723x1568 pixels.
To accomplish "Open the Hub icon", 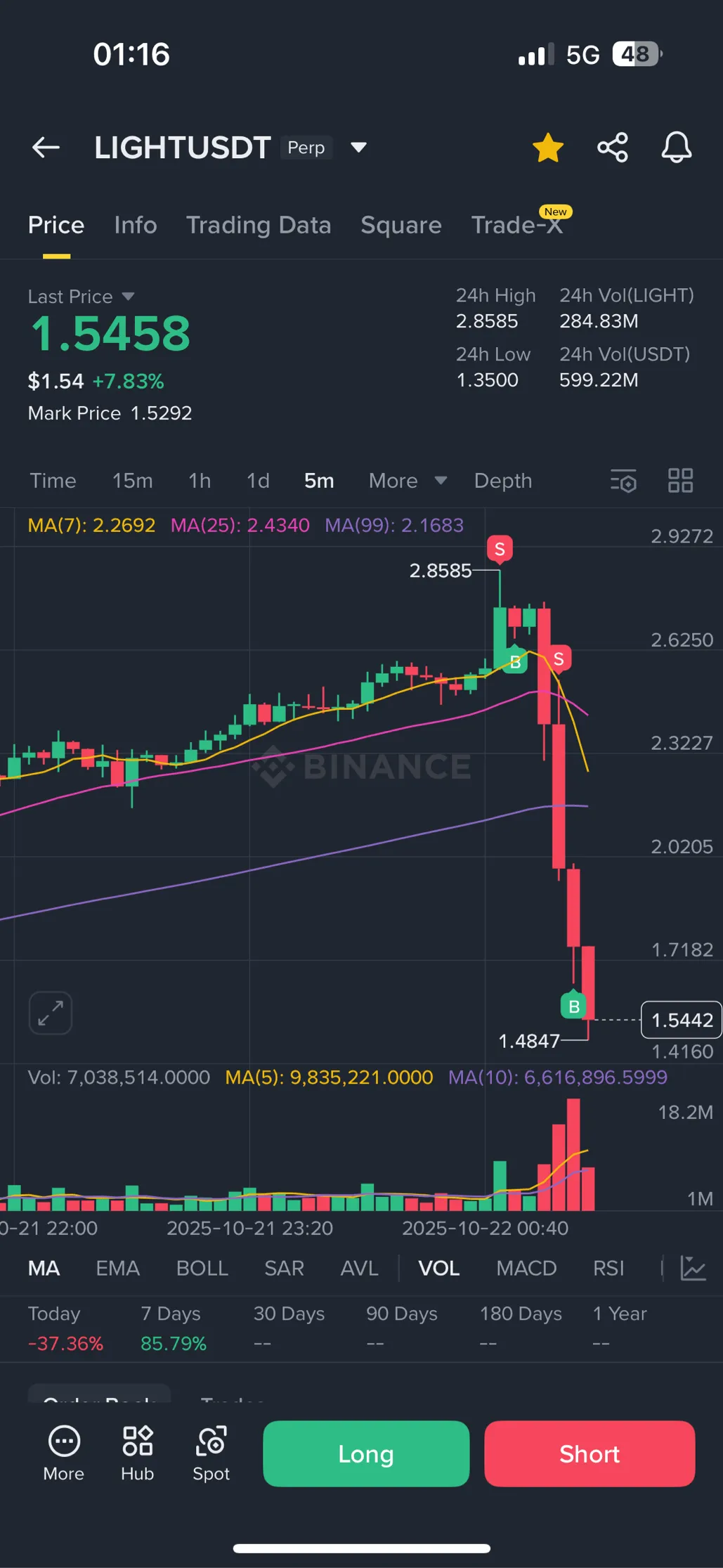I will point(138,1453).
